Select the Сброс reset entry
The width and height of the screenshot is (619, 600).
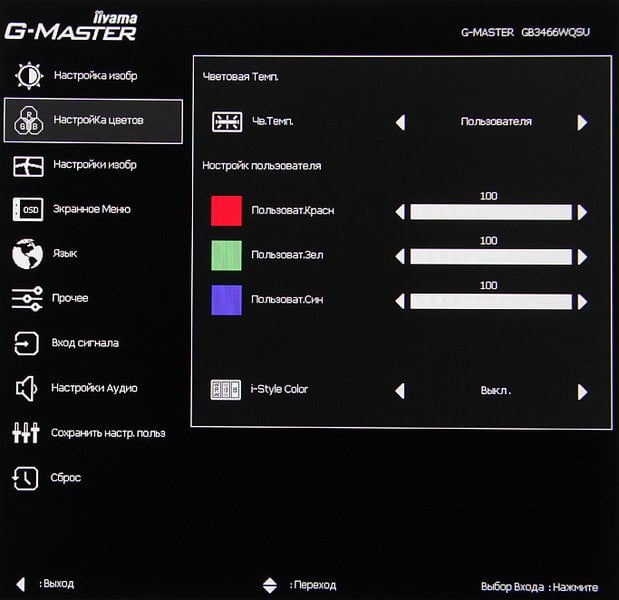(66, 478)
